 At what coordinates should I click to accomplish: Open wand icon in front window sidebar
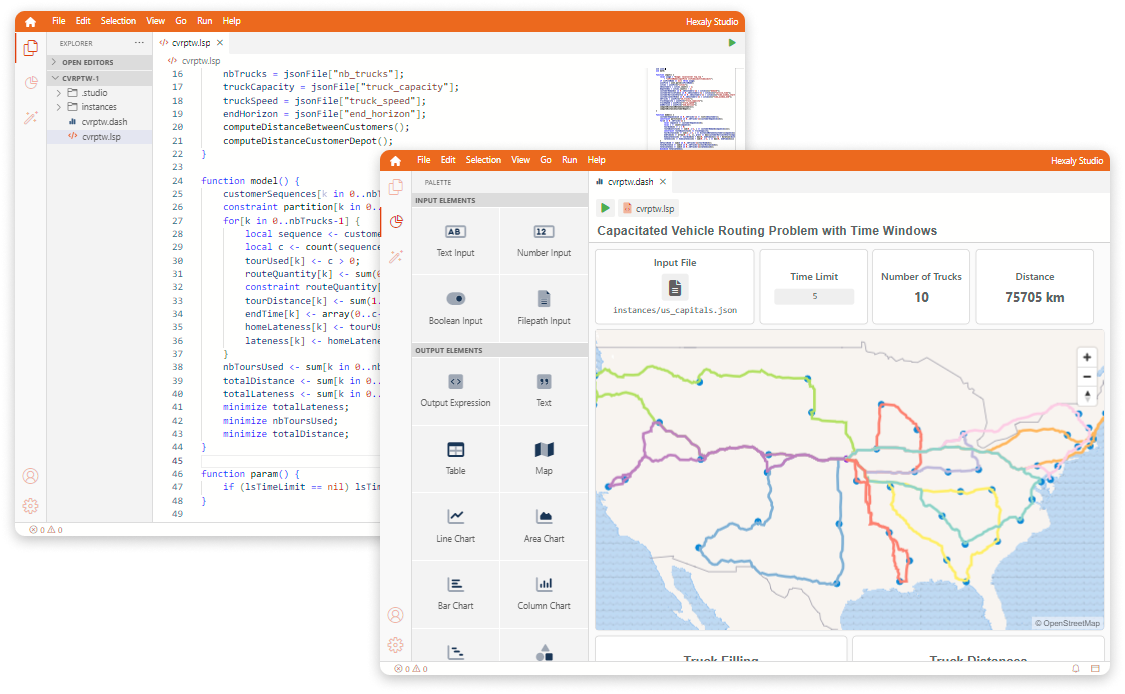pyautogui.click(x=395, y=256)
